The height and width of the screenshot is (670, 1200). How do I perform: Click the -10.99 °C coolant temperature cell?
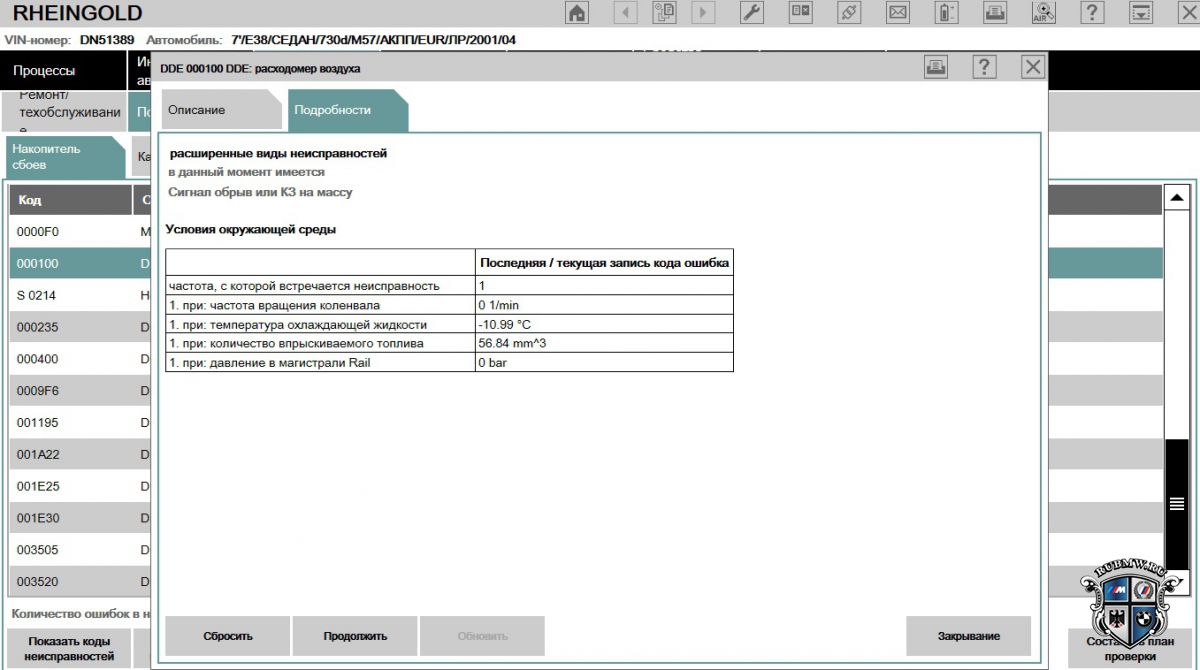point(604,325)
